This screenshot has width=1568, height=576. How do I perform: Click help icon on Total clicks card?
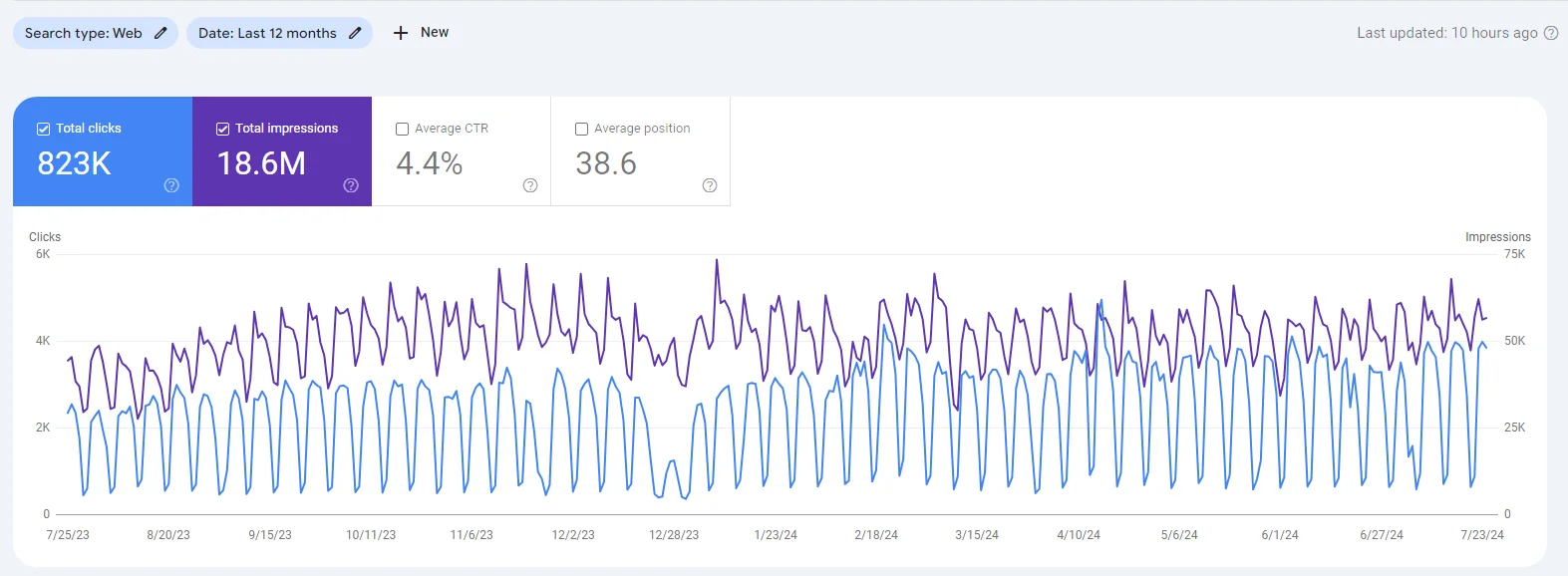point(171,185)
